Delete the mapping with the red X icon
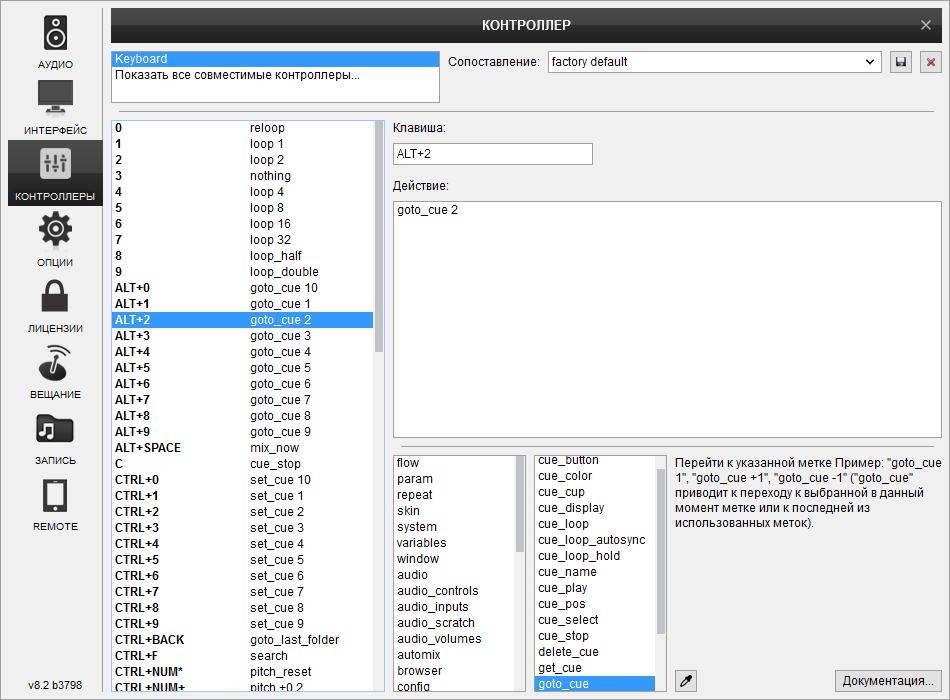Screen dimensions: 950x700 click(x=930, y=62)
